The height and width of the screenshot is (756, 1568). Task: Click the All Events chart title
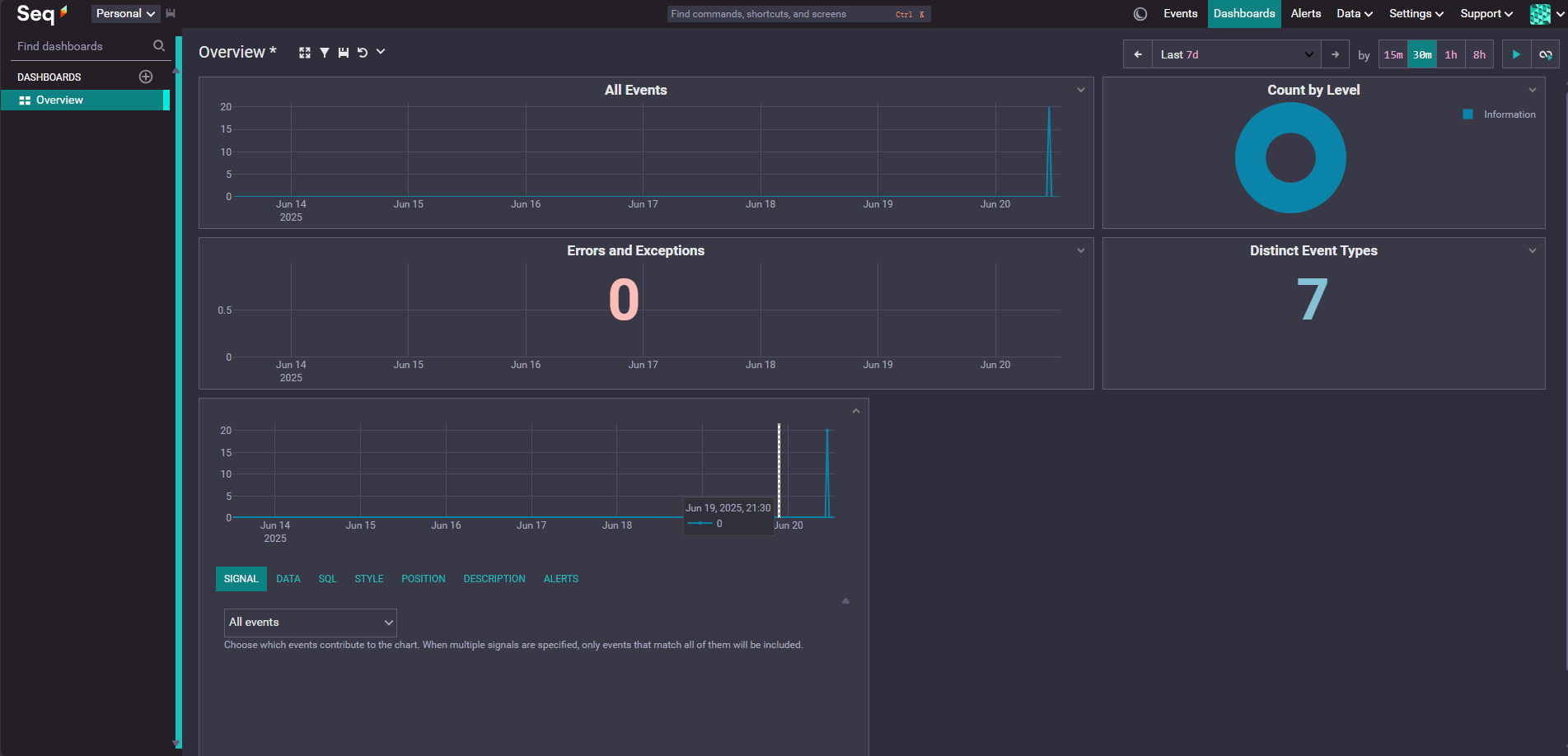[x=636, y=90]
